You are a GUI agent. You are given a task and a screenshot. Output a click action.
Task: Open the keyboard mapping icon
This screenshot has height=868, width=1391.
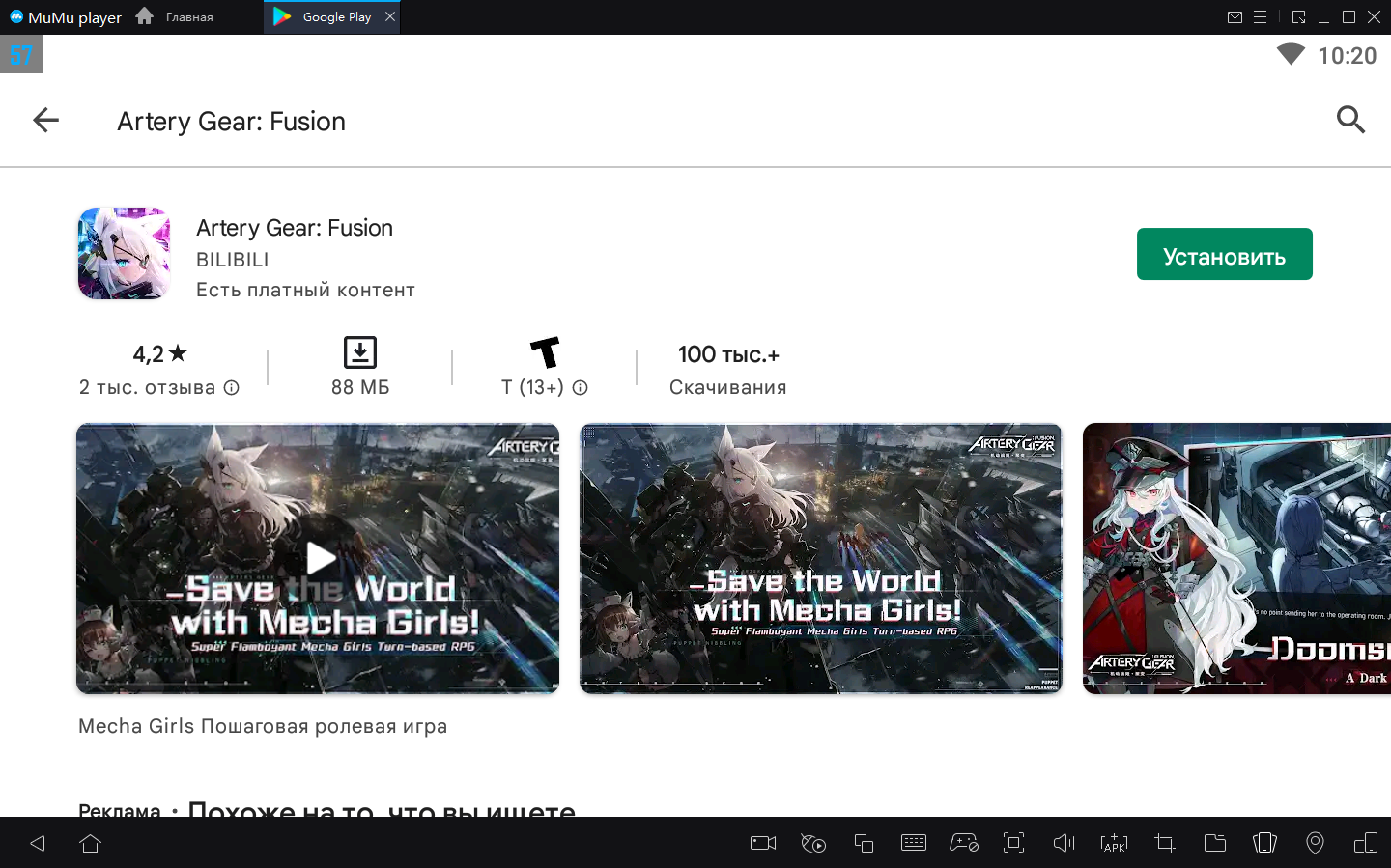point(913,843)
